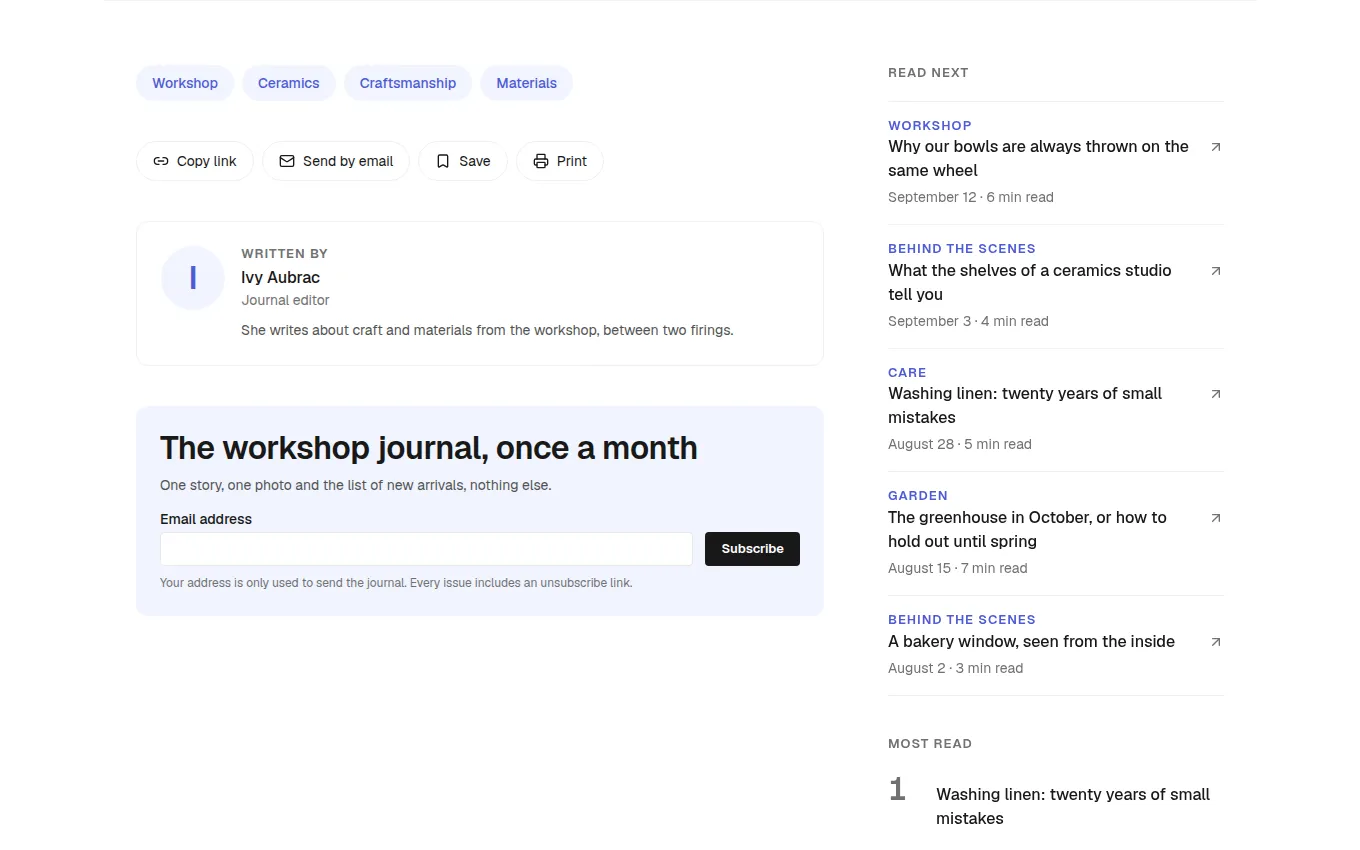Click the Ivy Aubrac avatar circle

pos(193,278)
